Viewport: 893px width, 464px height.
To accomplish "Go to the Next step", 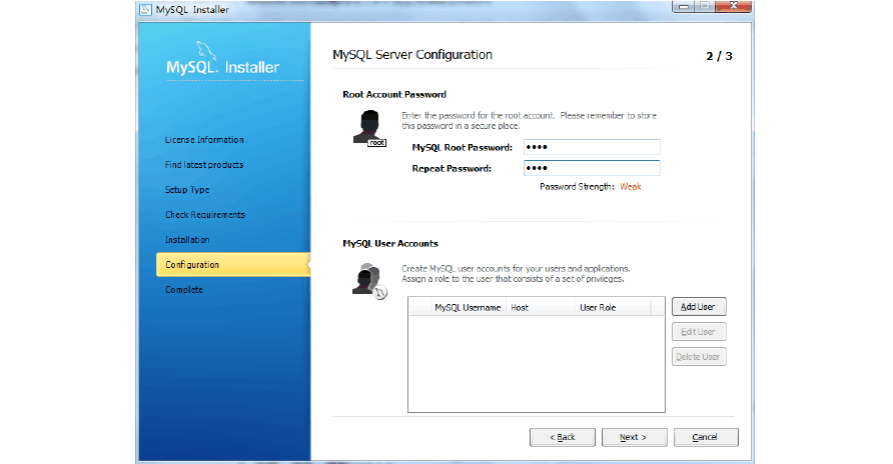I will [x=632, y=437].
